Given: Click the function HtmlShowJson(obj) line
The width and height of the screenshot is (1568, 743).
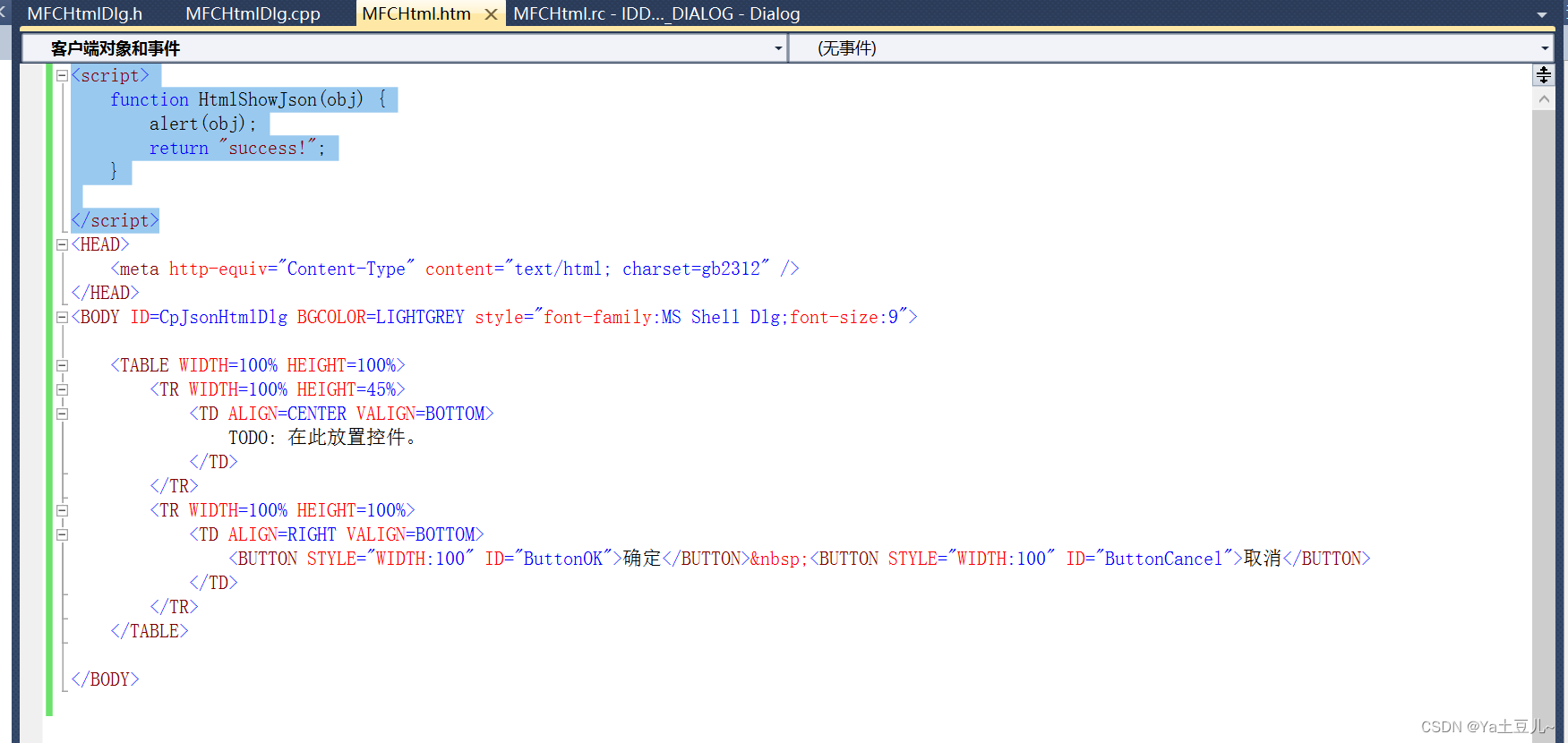Looking at the screenshot, I should tap(248, 99).
